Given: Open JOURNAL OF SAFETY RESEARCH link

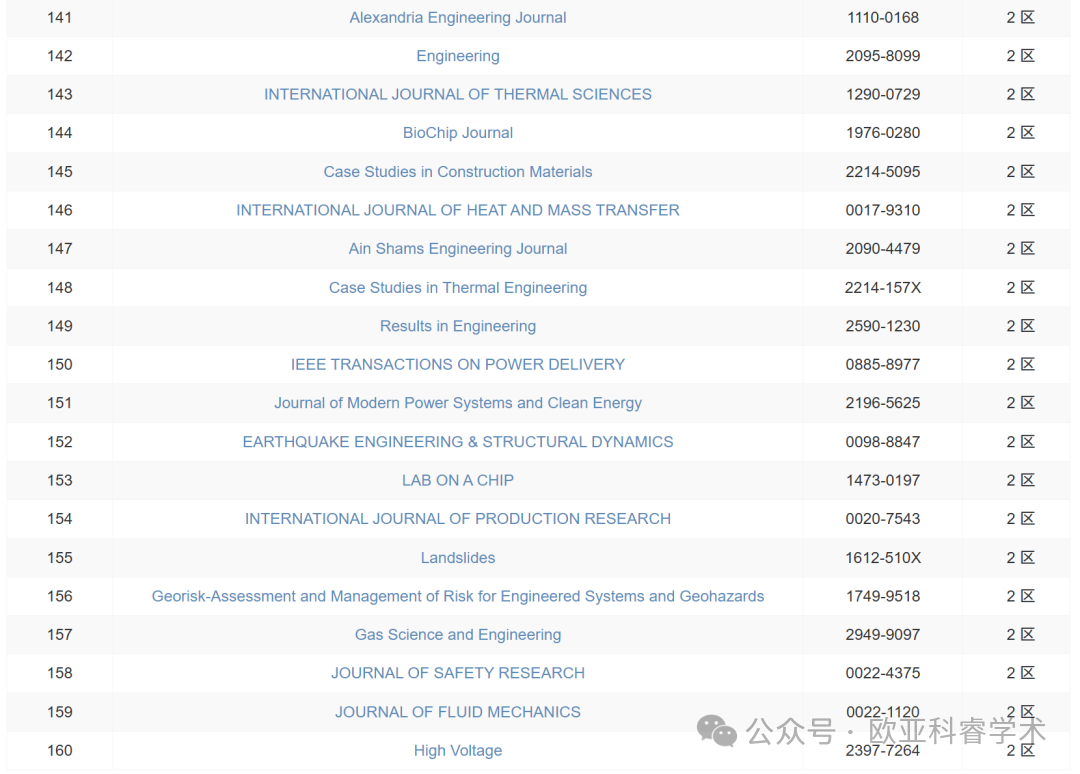Looking at the screenshot, I should click(x=457, y=673).
